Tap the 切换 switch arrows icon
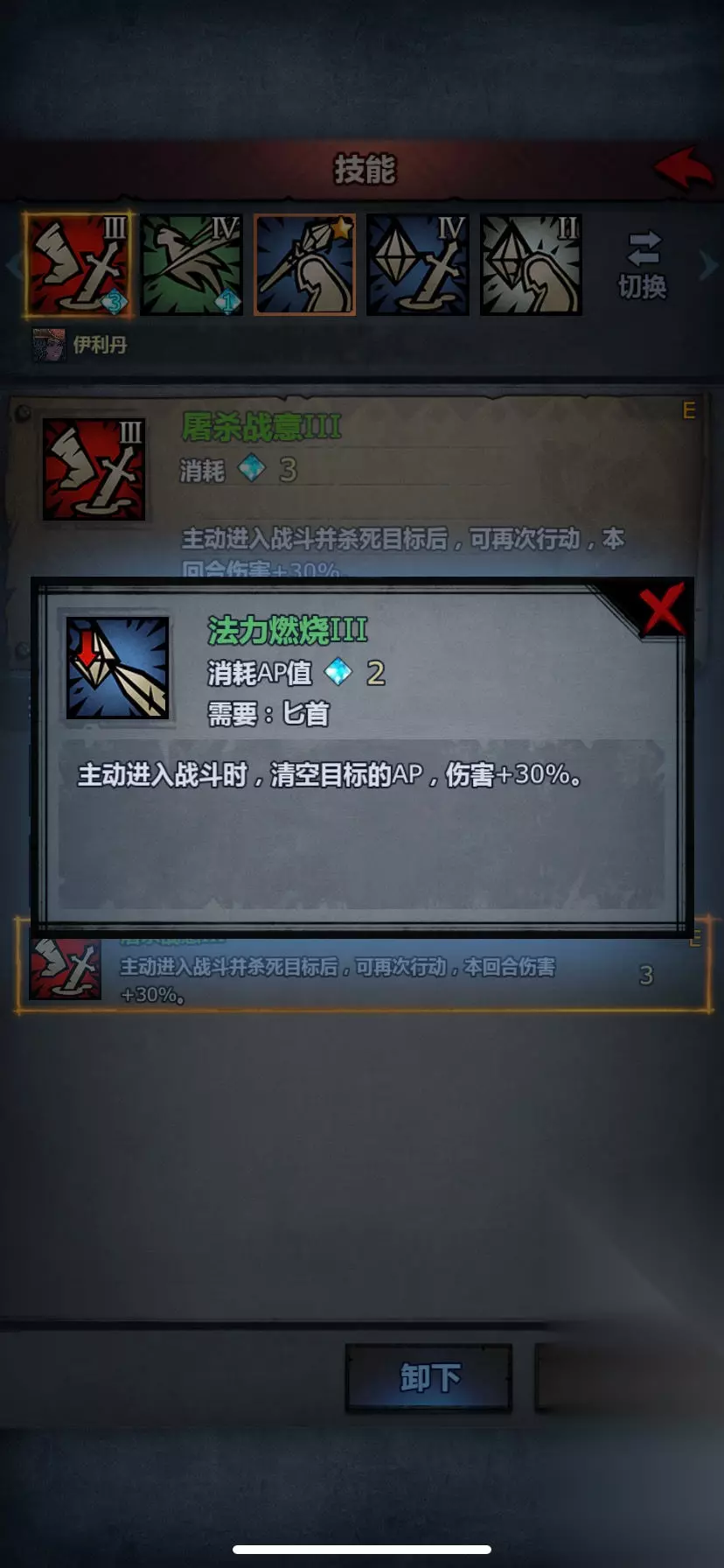The image size is (724, 1568). [643, 248]
